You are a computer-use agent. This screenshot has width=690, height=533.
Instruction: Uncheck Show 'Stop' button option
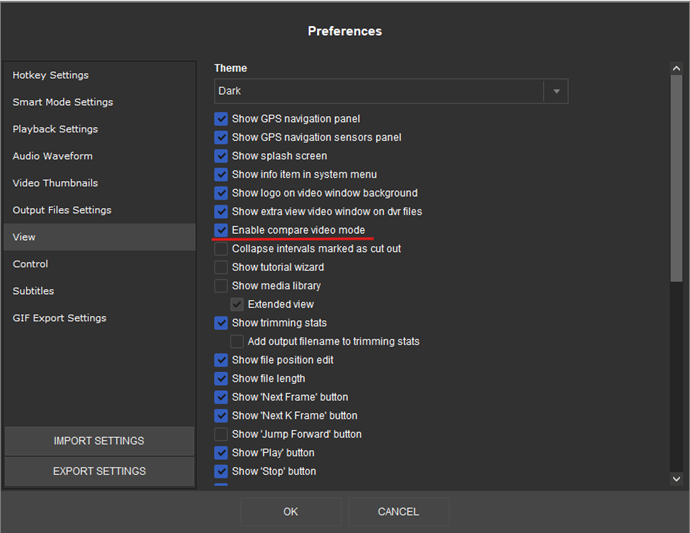tap(221, 471)
